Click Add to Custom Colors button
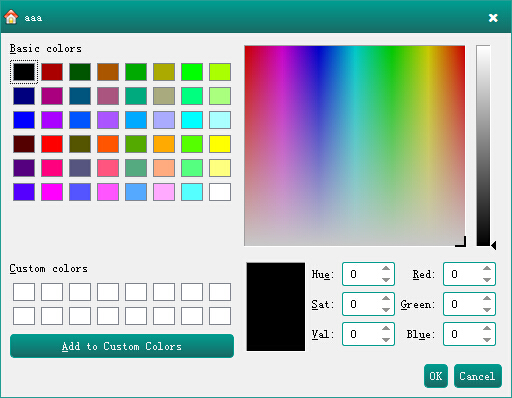The image size is (512, 398). (122, 346)
